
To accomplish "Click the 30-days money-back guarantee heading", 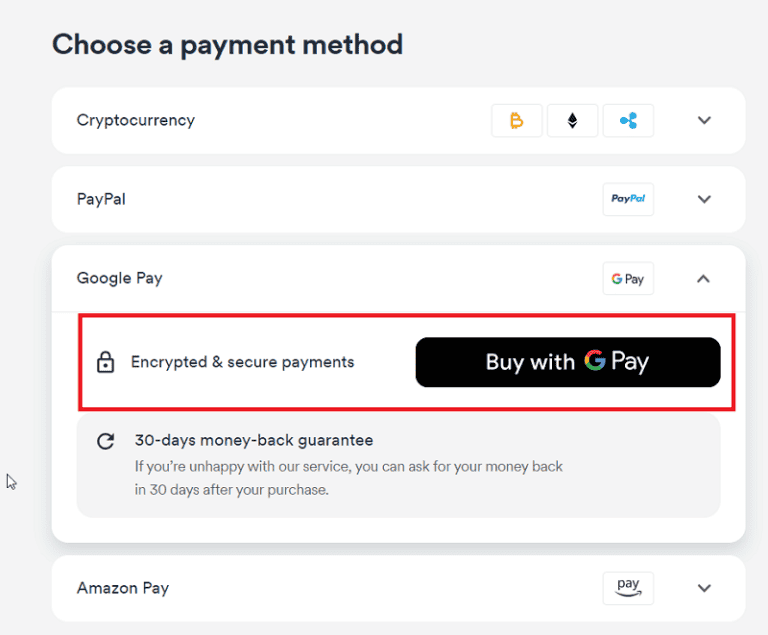I will (254, 440).
